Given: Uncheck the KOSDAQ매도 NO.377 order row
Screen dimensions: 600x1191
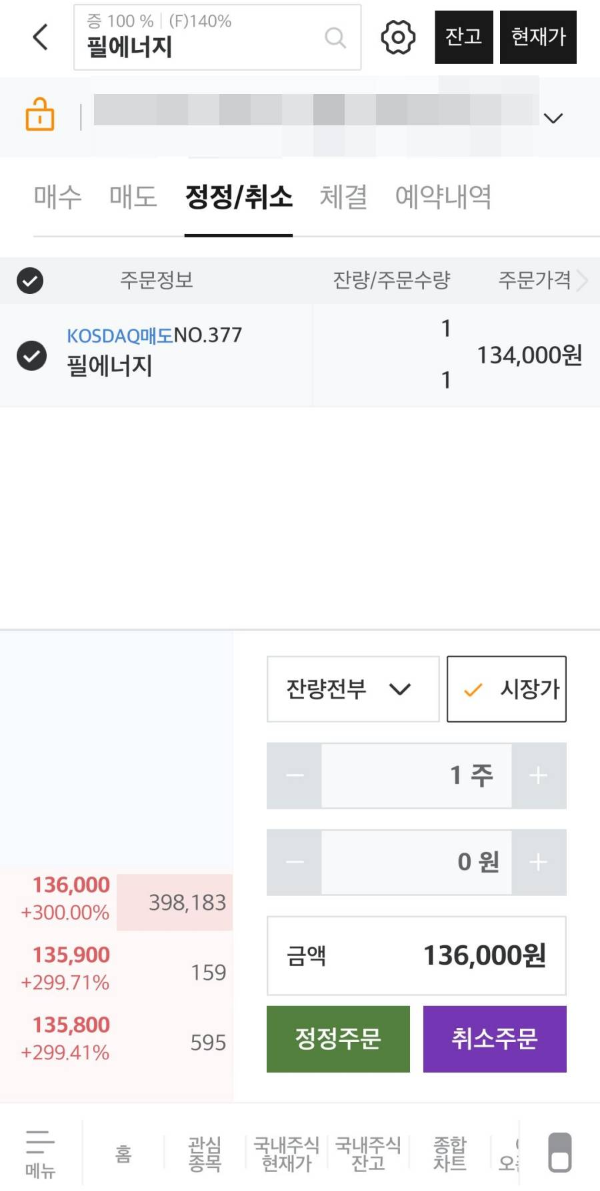Looking at the screenshot, I should (29, 354).
